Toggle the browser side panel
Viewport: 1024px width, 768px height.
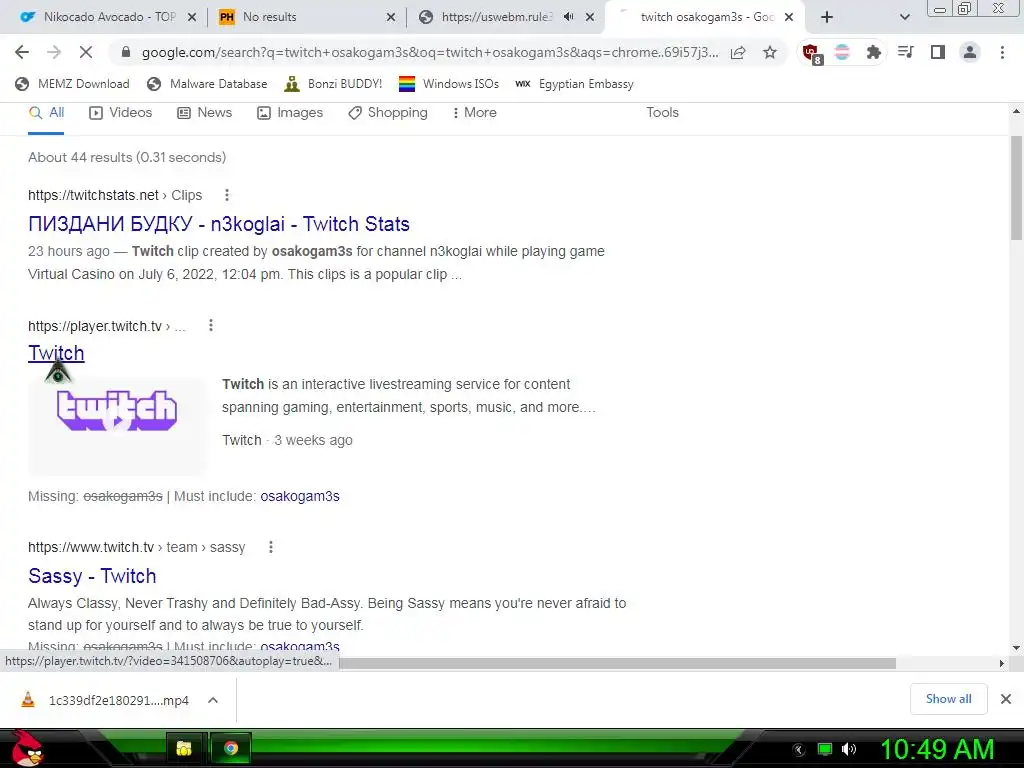pyautogui.click(x=938, y=52)
